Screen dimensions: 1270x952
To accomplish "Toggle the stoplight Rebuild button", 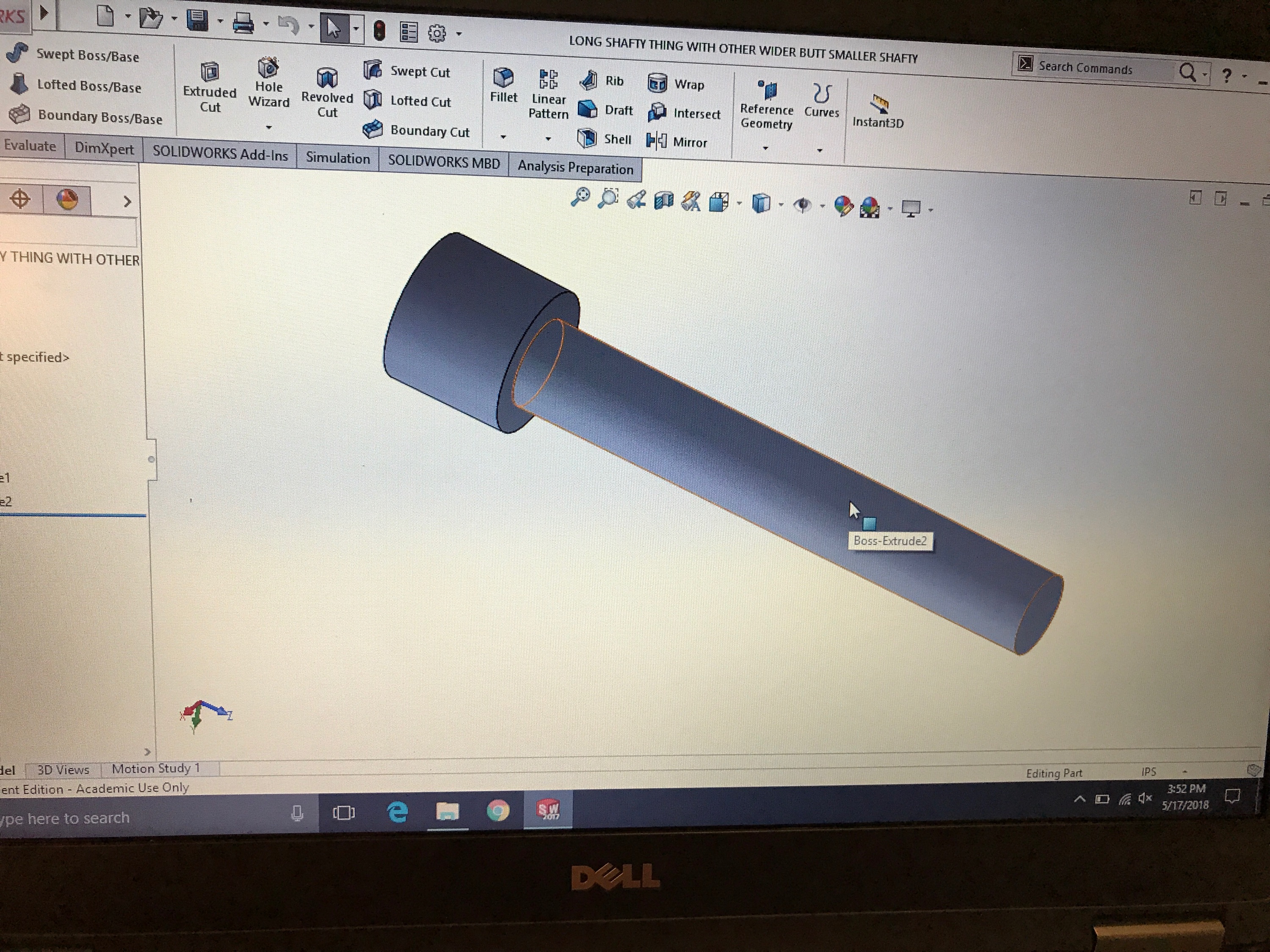I will tap(379, 30).
